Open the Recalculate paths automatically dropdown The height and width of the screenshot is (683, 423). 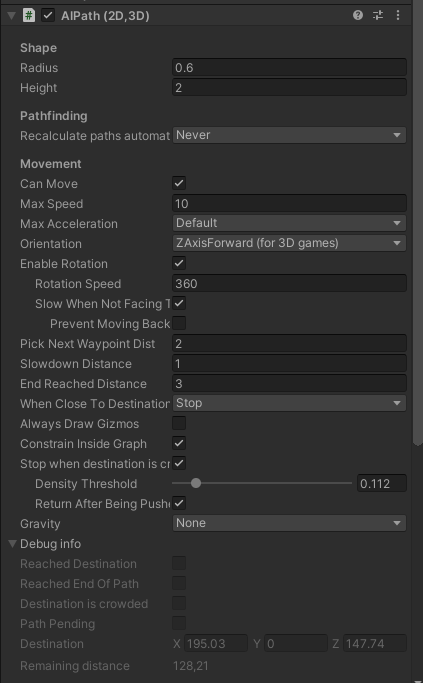[x=289, y=135]
